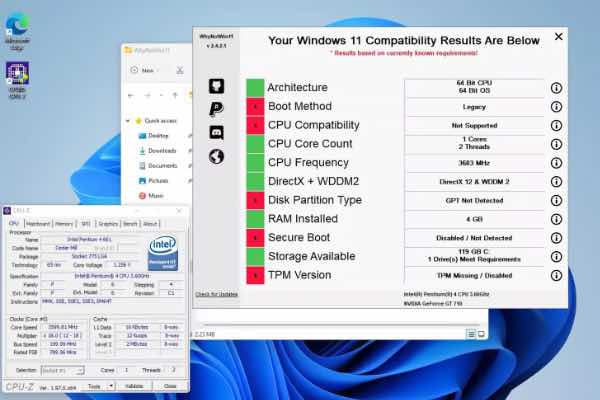Switch to the SPD tab in CPU-Z
The image size is (600, 400).
(85, 224)
